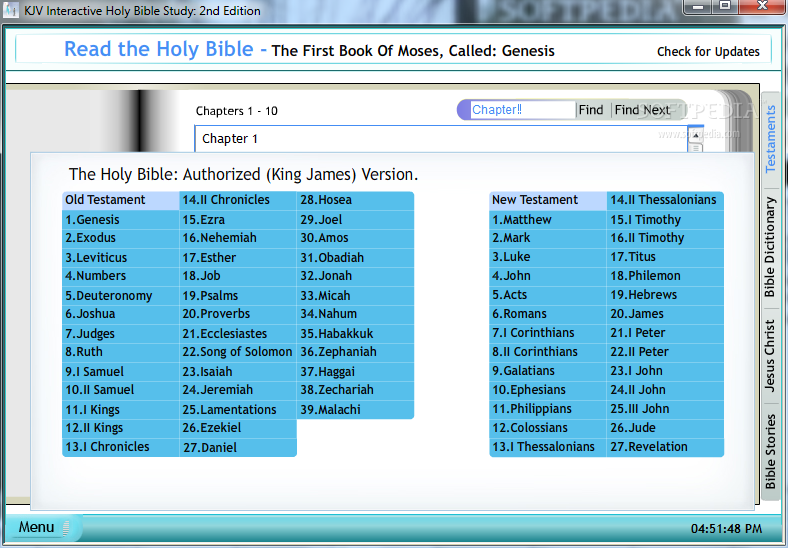
Task: Open 1.Genesis book
Action: click(x=121, y=220)
